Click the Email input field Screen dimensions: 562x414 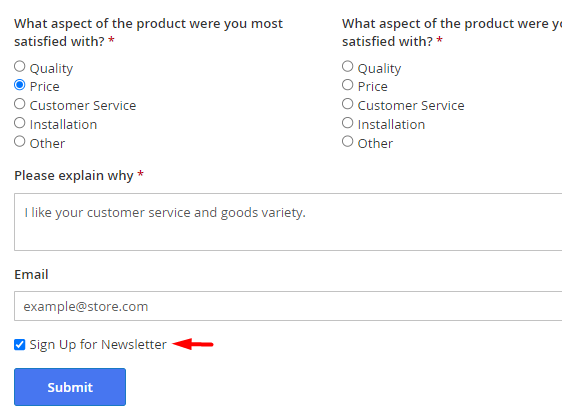point(288,306)
